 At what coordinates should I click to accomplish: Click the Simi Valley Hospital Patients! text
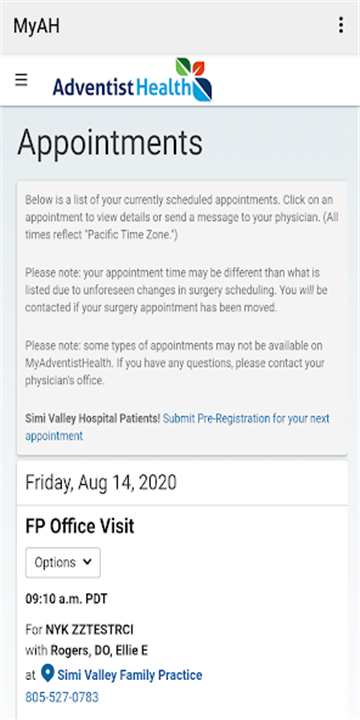93,418
